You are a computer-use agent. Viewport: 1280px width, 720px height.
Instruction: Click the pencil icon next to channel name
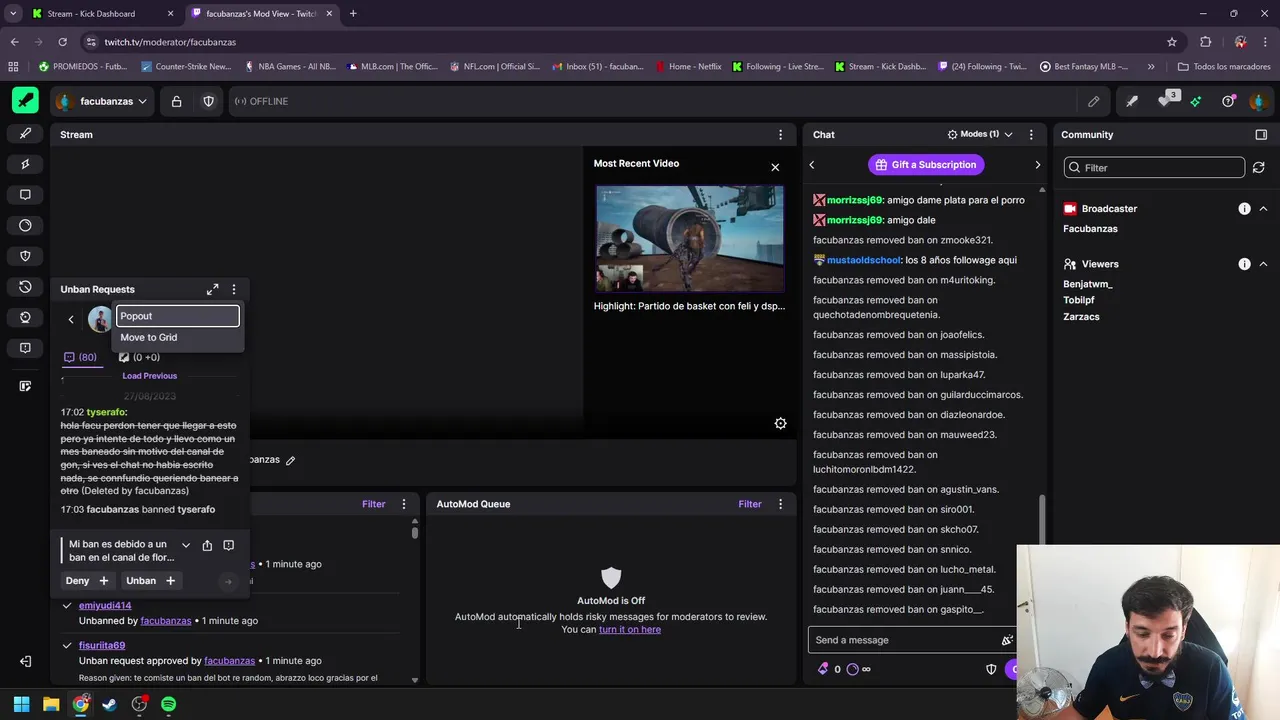(291, 460)
